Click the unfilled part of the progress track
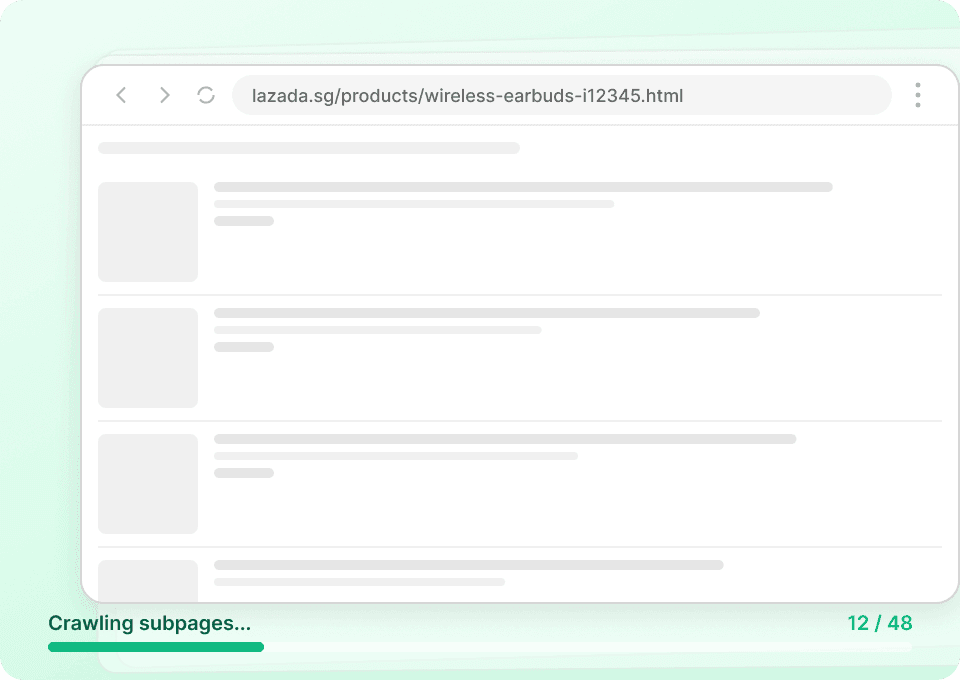Image resolution: width=960 pixels, height=680 pixels. click(588, 647)
